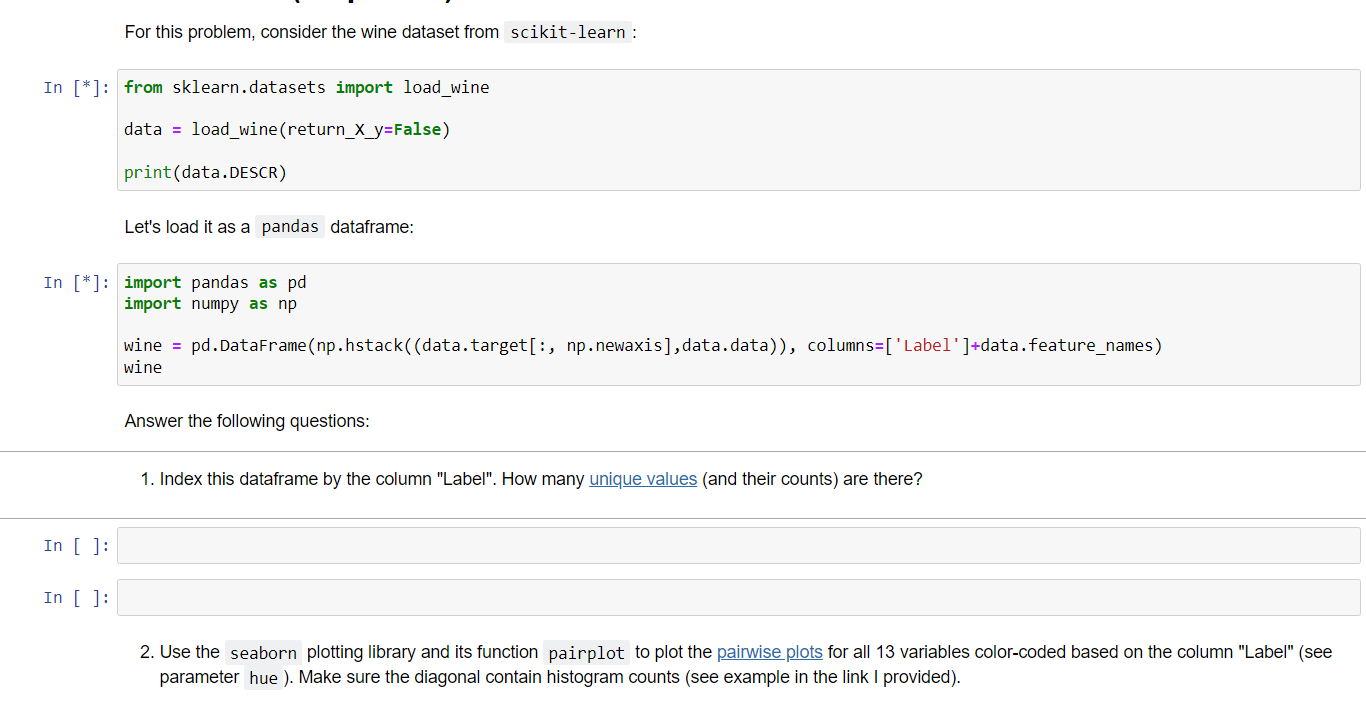Click the In [*] prompt of the first cell
The height and width of the screenshot is (706, 1366).
pyautogui.click(x=73, y=88)
